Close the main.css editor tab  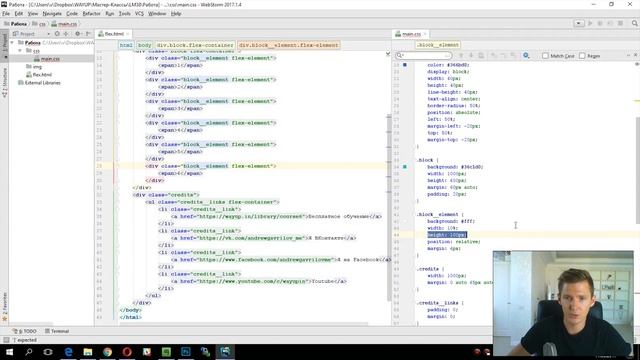tap(425, 34)
